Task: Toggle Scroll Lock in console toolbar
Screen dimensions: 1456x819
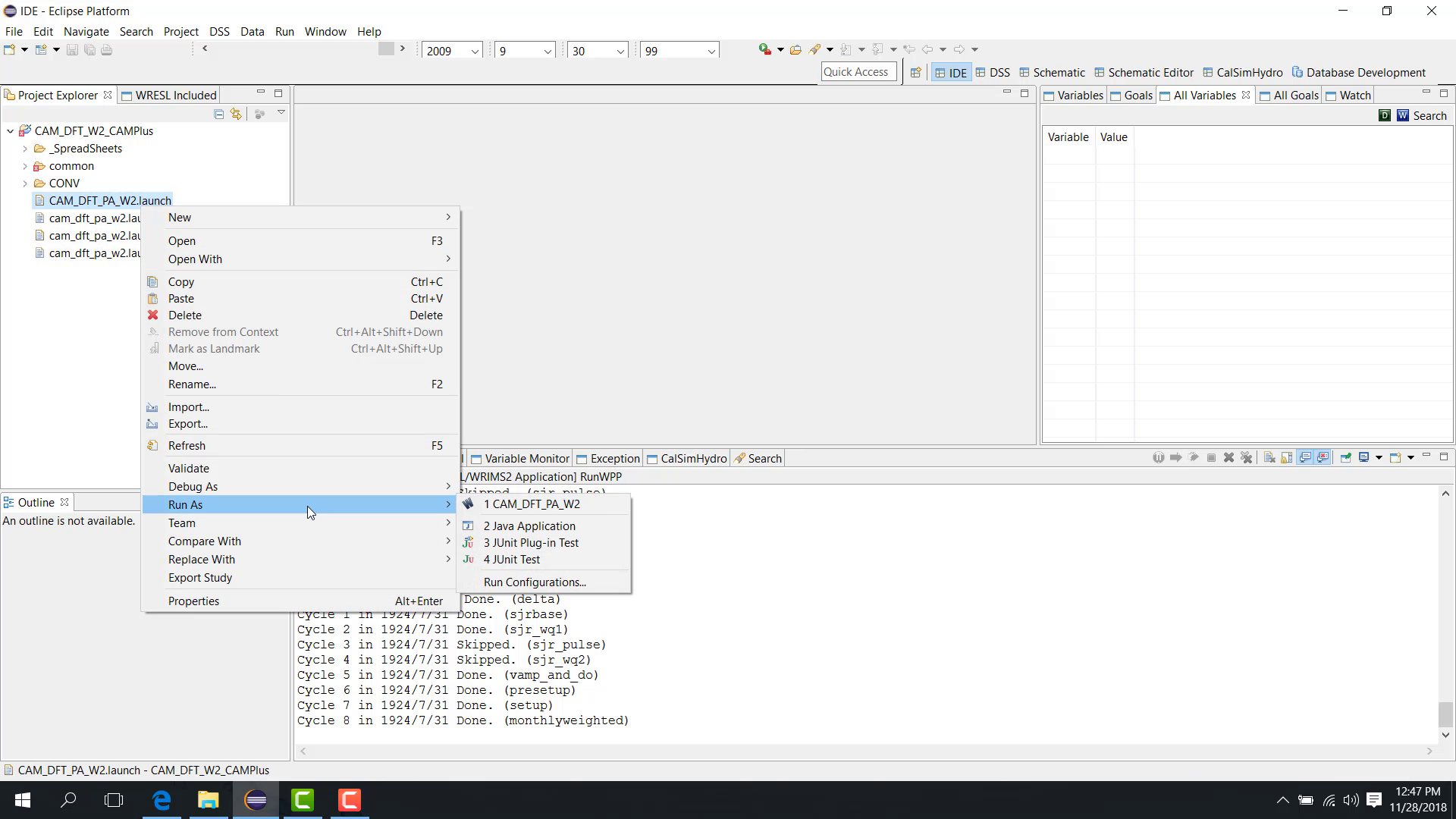Action: (x=1287, y=458)
